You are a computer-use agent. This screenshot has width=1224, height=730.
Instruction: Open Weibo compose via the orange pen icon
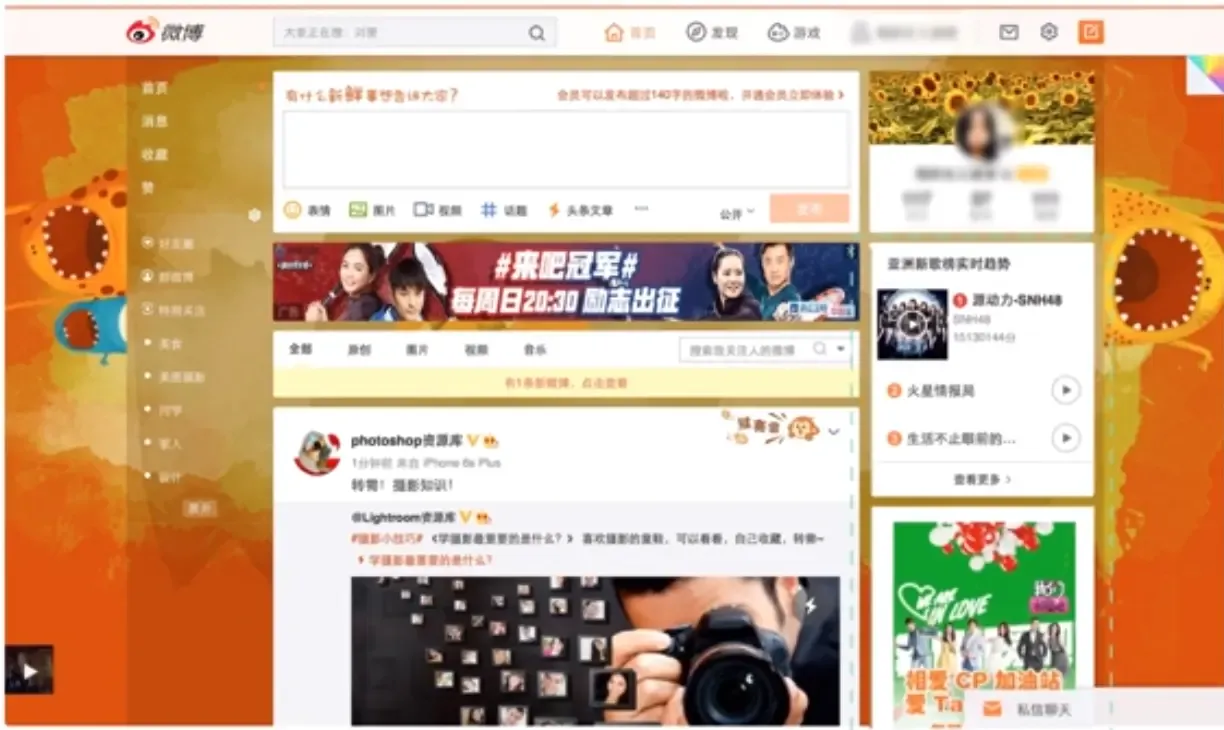pos(1091,31)
